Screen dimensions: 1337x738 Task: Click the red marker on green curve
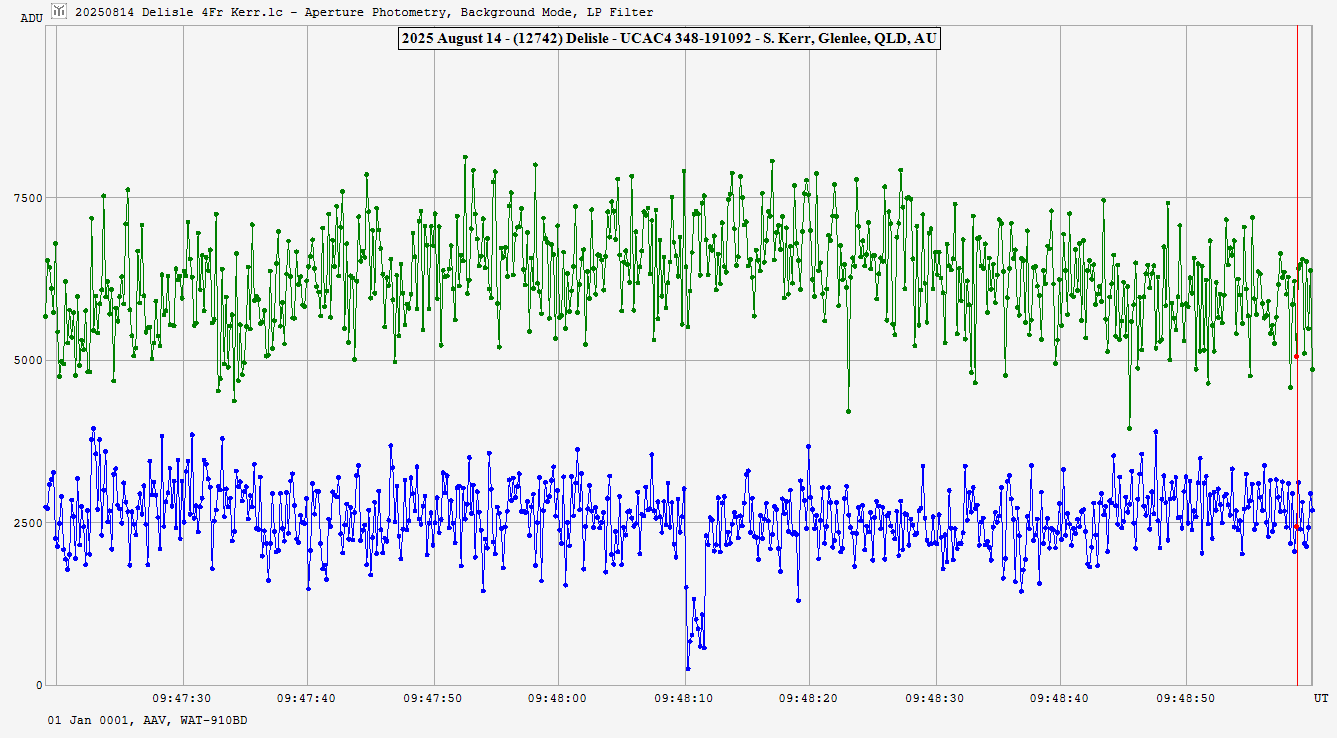click(x=1296, y=356)
